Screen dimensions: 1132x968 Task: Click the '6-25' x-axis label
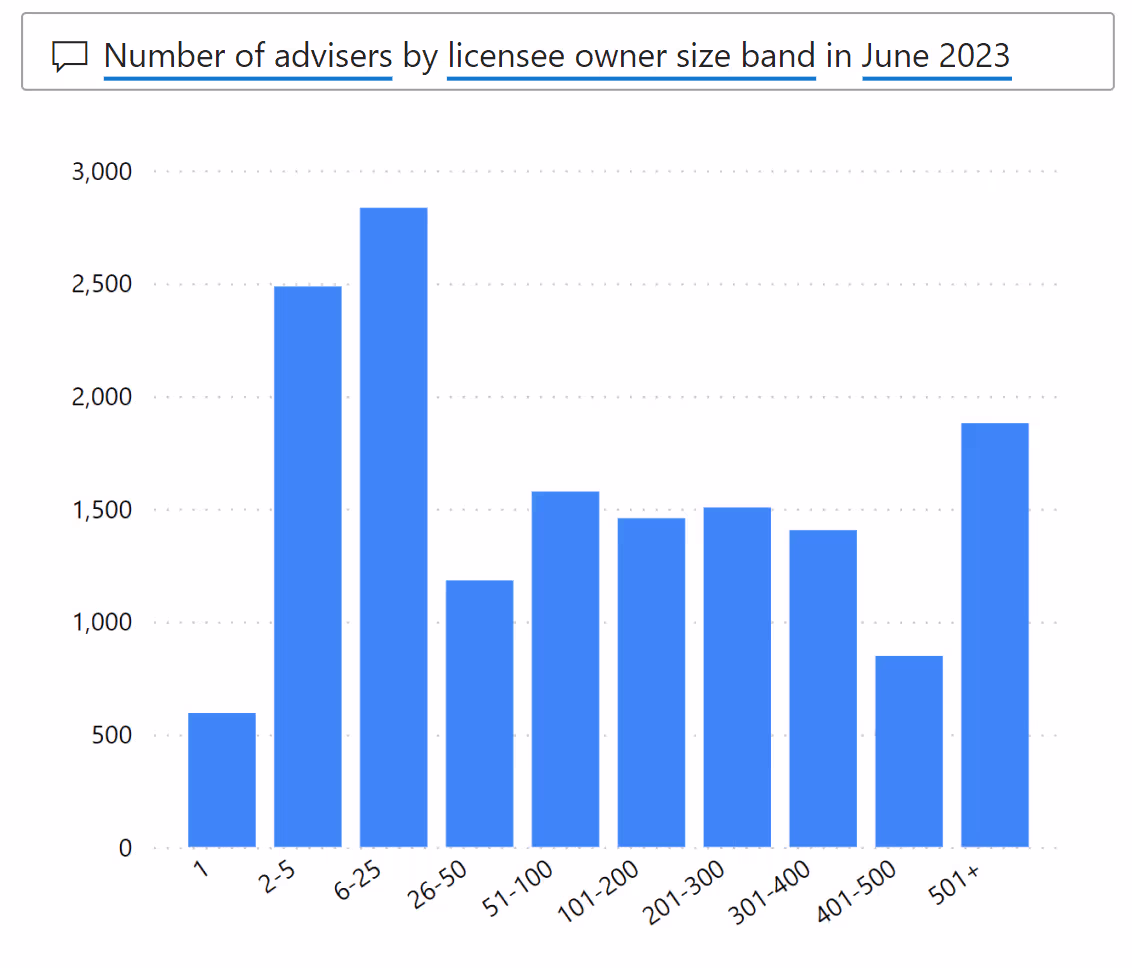pos(358,881)
